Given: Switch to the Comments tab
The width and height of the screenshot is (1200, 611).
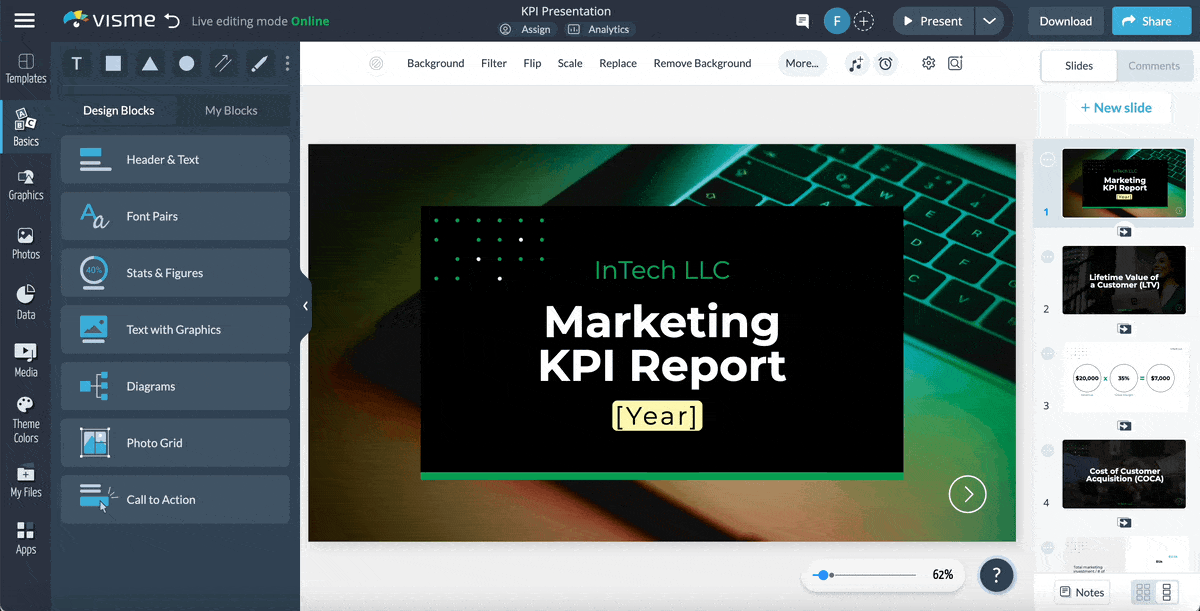Looking at the screenshot, I should 1155,65.
